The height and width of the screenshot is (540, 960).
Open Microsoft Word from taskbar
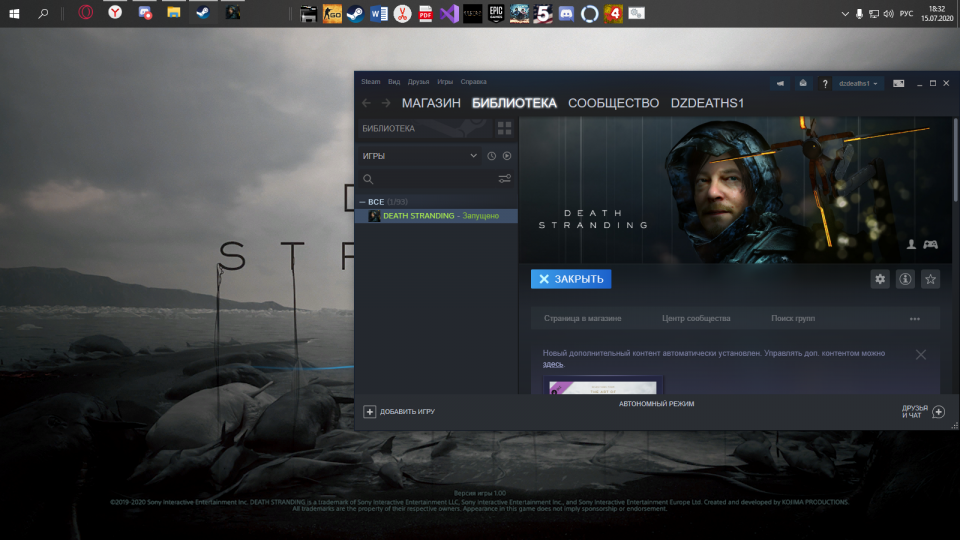click(x=378, y=13)
